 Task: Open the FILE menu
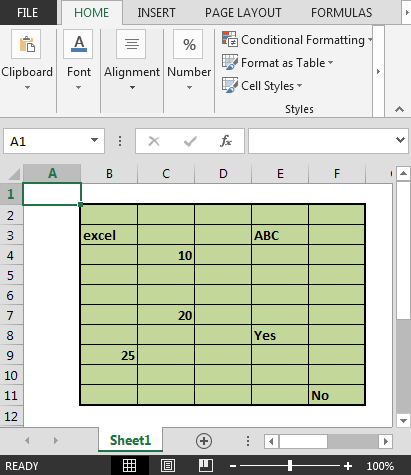(28, 13)
